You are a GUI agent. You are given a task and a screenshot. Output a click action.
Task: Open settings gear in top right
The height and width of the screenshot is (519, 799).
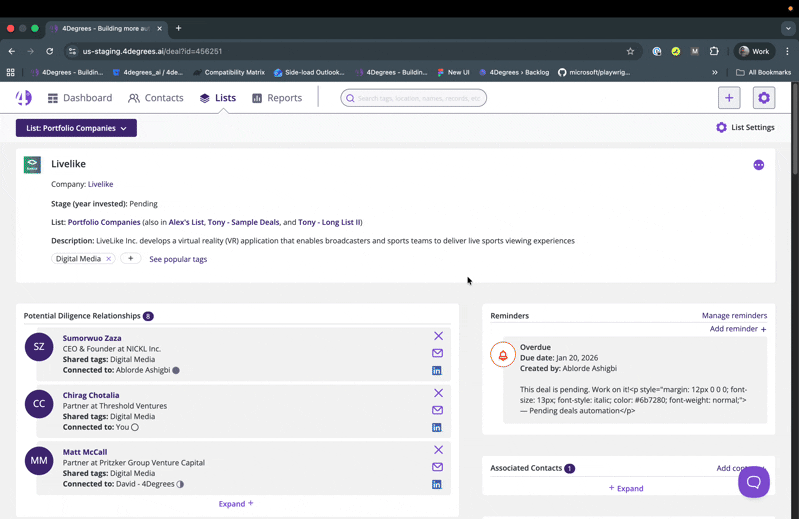764,98
